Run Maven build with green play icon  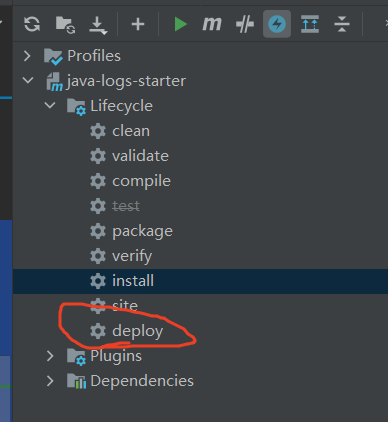(180, 24)
